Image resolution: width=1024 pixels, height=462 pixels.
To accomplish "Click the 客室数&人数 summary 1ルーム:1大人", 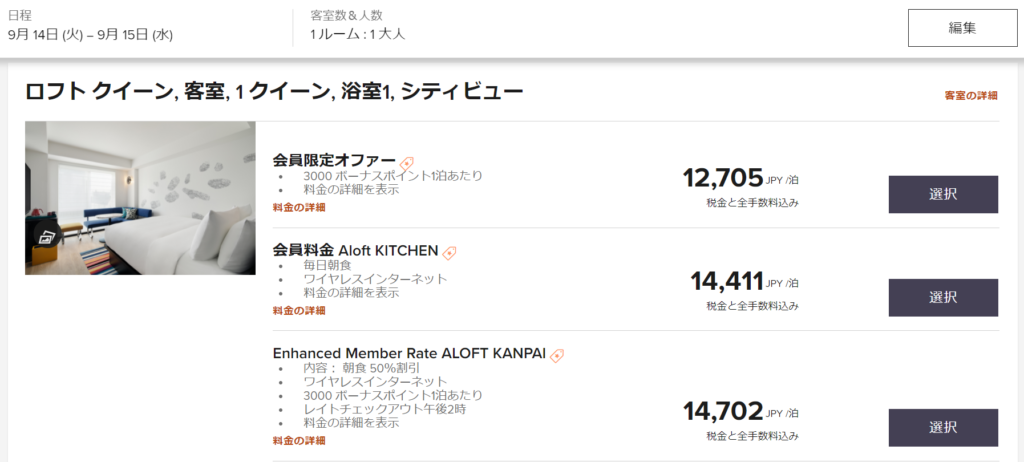I will (357, 34).
